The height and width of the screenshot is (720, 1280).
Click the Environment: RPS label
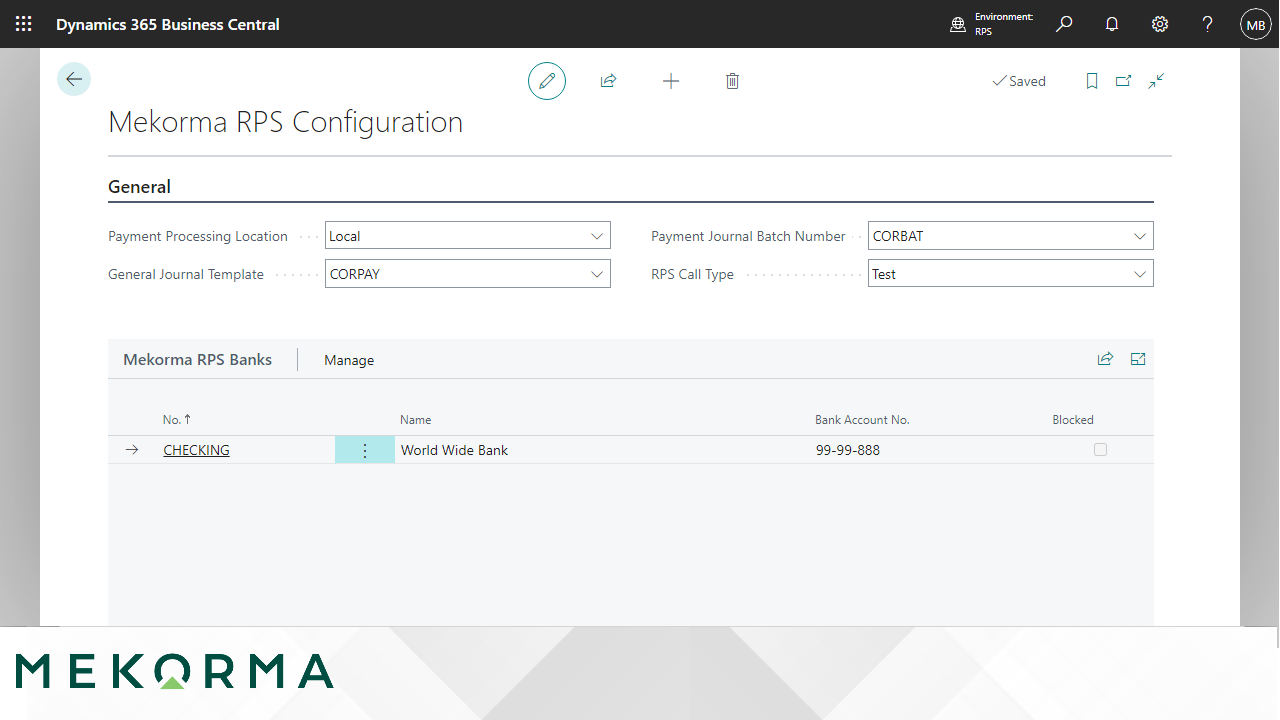coord(1004,24)
